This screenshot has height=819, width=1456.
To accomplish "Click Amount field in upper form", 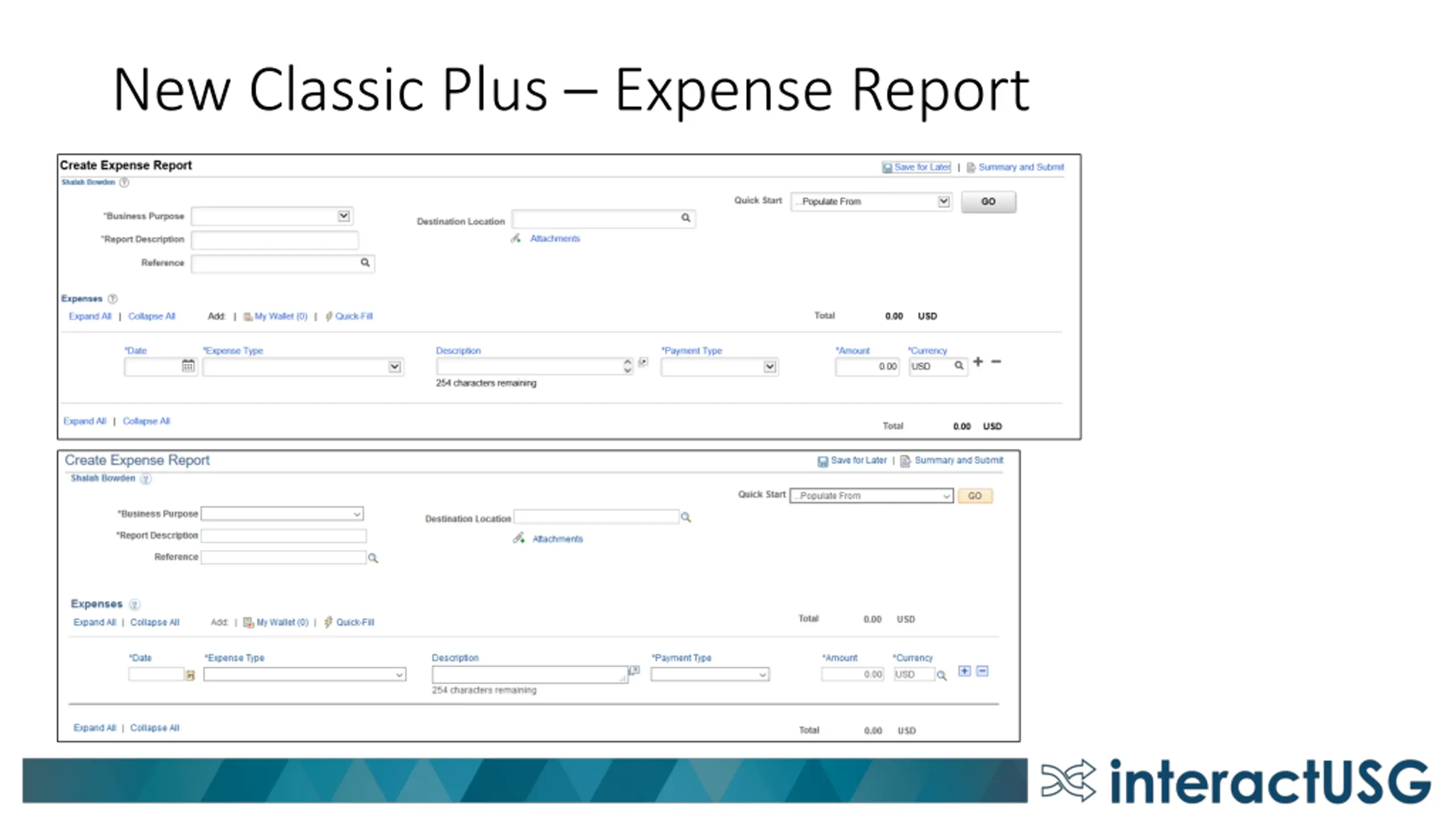I will (867, 367).
